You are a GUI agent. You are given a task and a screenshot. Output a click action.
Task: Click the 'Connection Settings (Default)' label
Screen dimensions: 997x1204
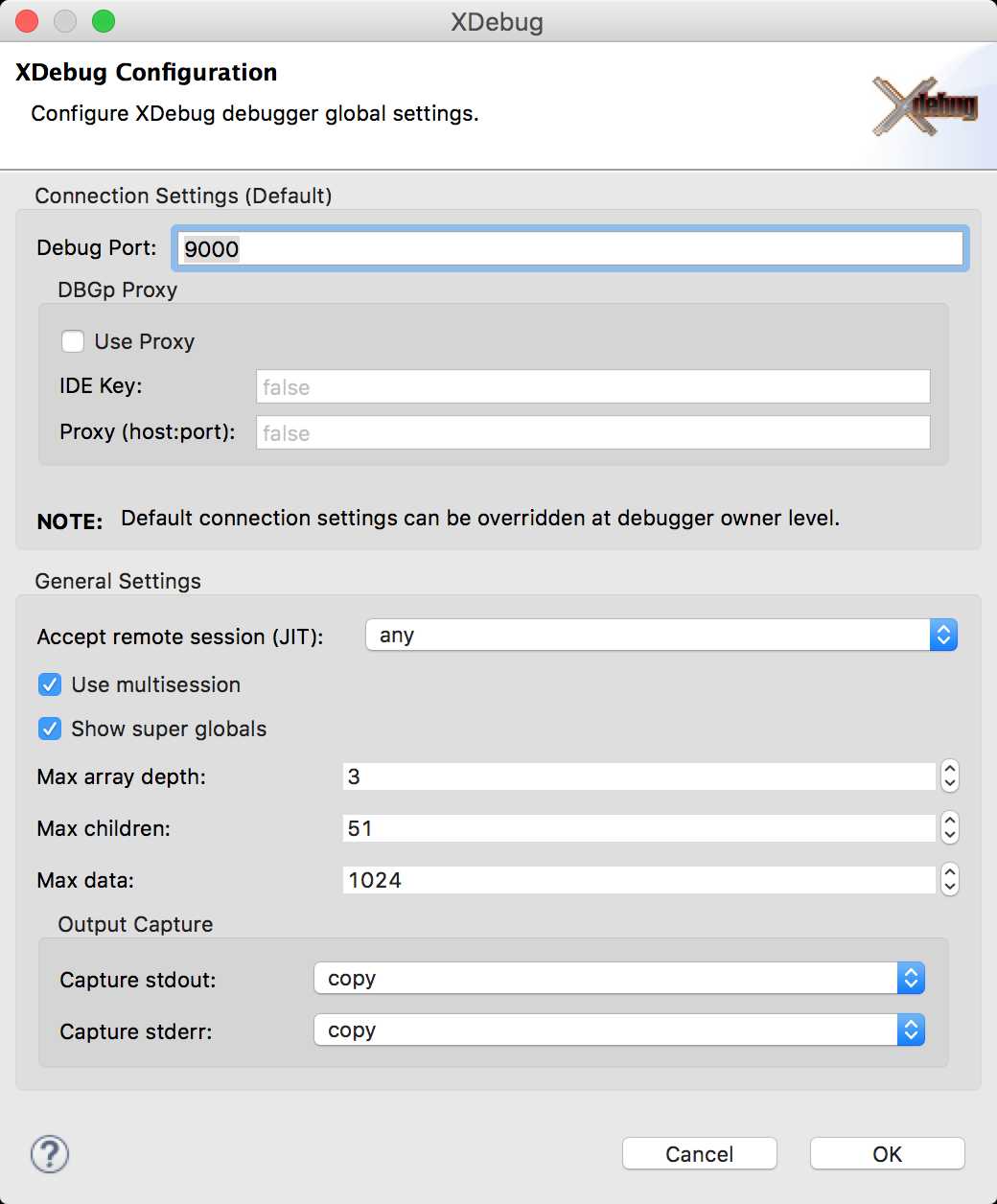pyautogui.click(x=183, y=196)
